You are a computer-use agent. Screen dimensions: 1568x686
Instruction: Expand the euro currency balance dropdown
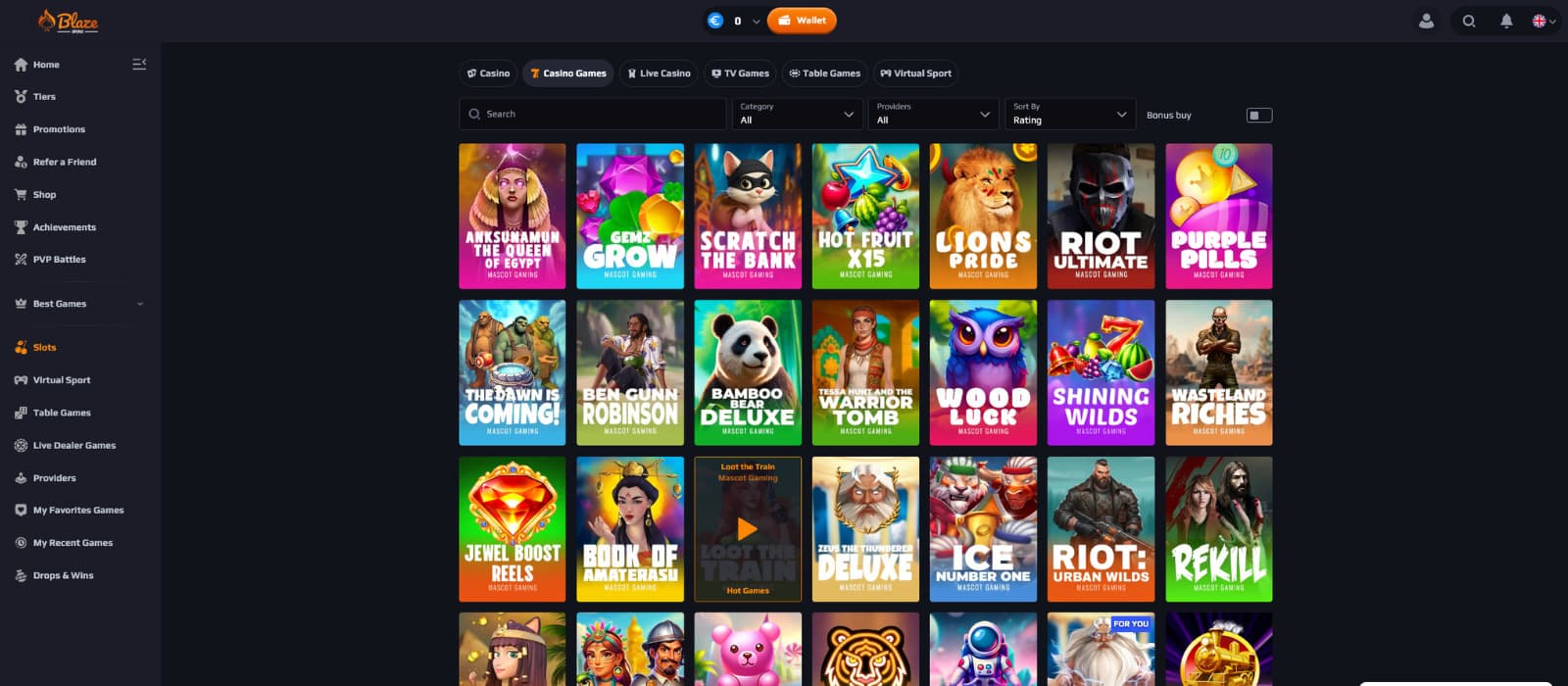[x=756, y=21]
